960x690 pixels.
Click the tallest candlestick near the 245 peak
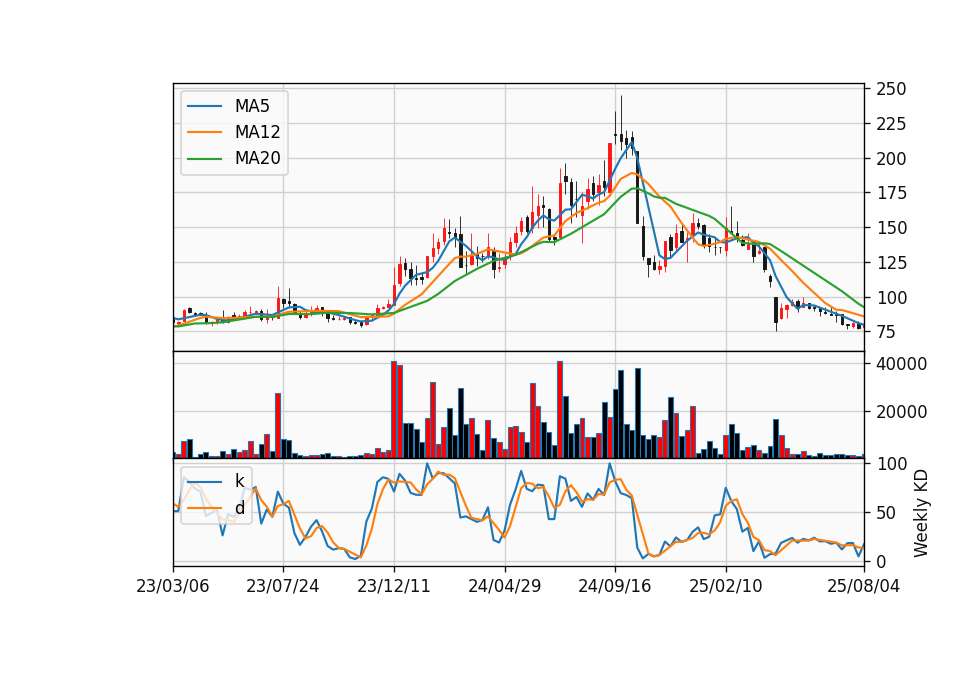point(621,121)
